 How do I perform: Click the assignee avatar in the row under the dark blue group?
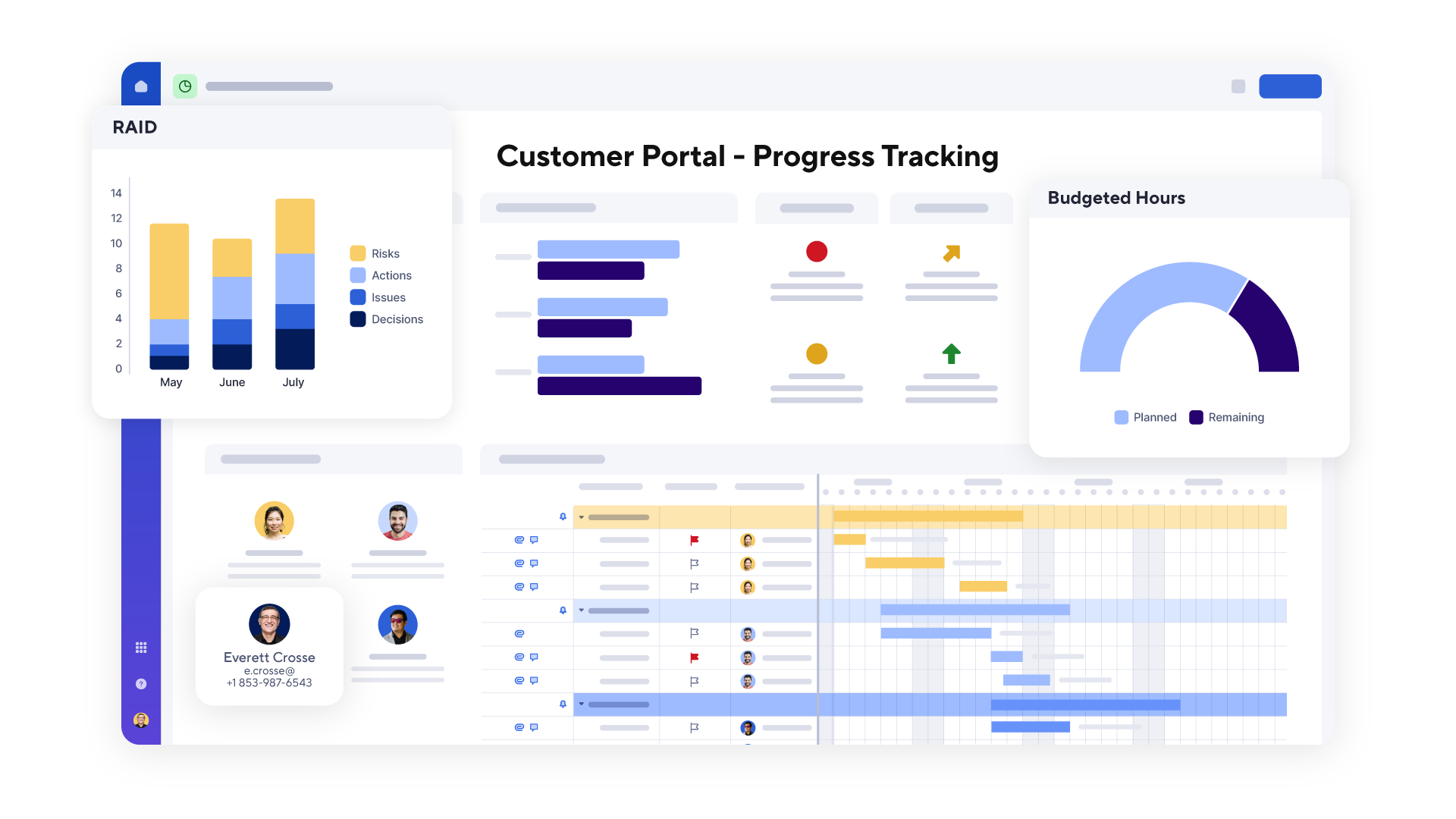748,728
